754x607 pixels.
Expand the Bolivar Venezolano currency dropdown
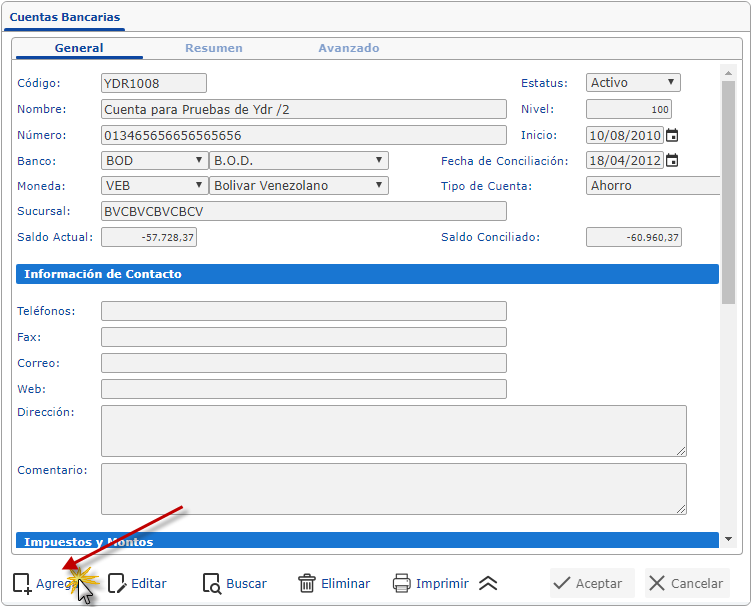tap(299, 185)
